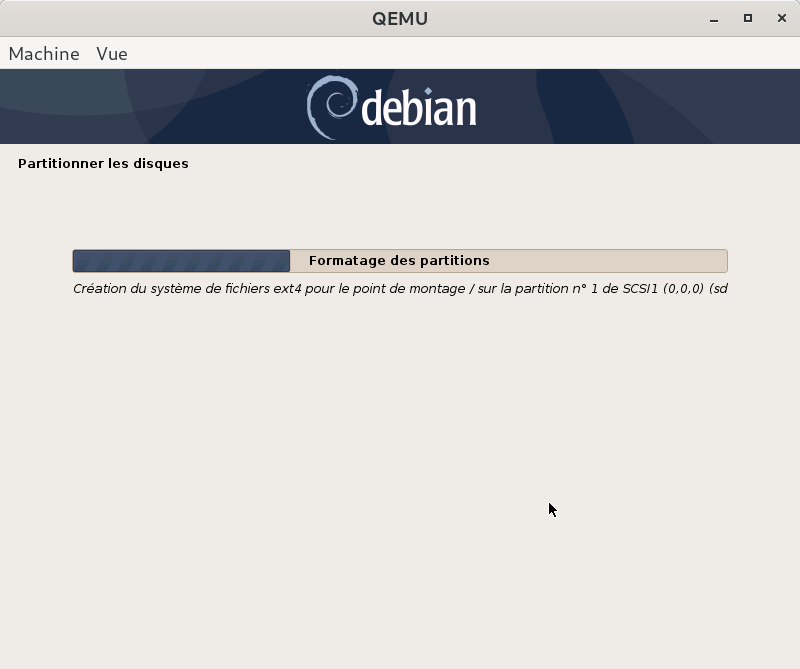The image size is (800, 669).
Task: Click the QEMU title in title bar
Action: click(x=399, y=18)
